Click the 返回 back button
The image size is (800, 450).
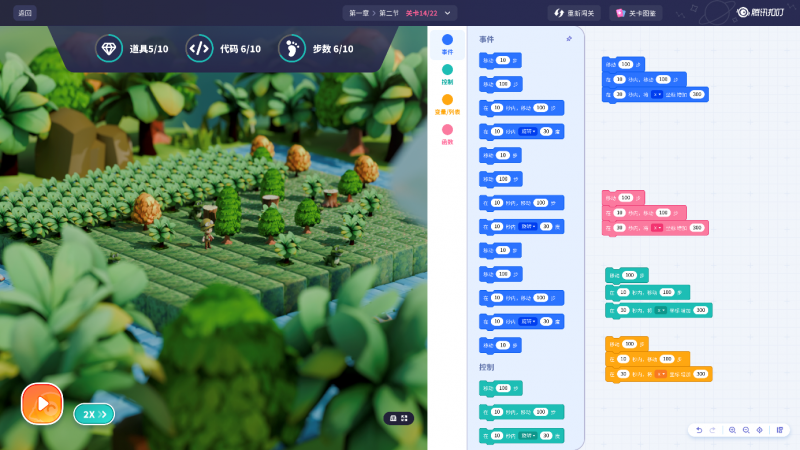25,13
